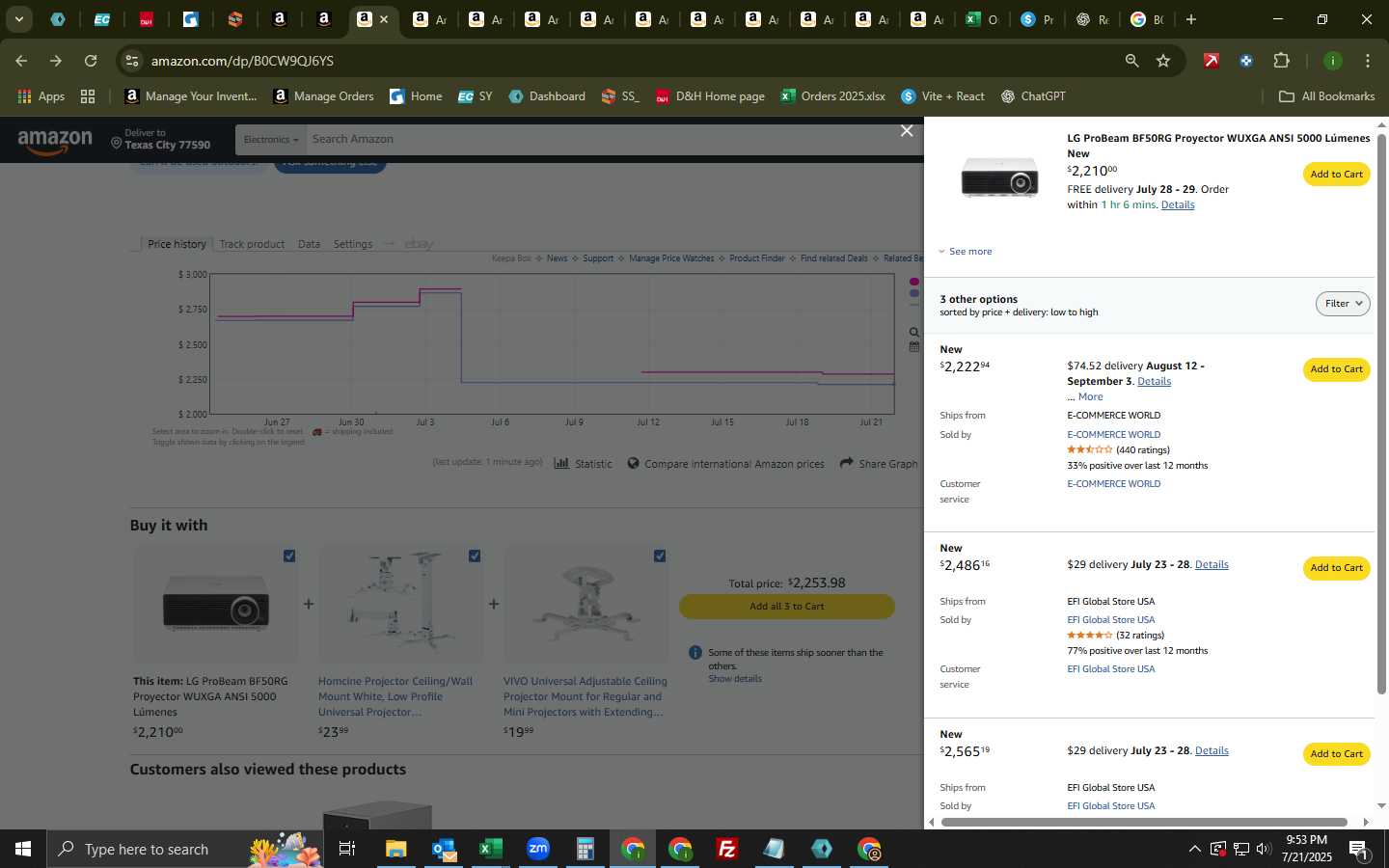Open File Explorer from taskbar
1389x868 pixels.
[396, 849]
